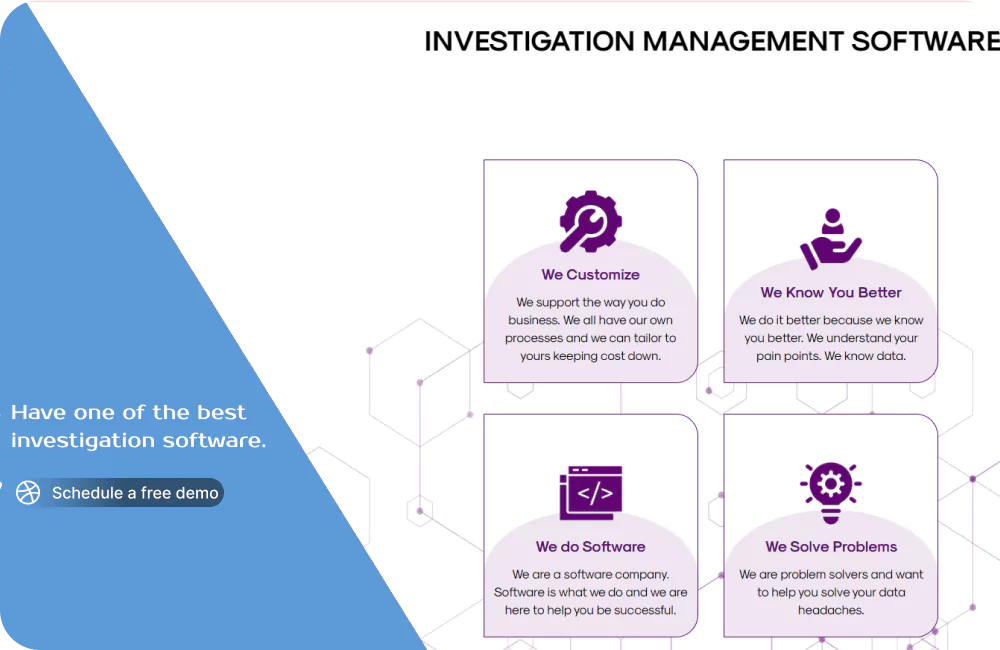This screenshot has width=1000, height=650.
Task: Click the Investigation Management Software title
Action: click(712, 41)
